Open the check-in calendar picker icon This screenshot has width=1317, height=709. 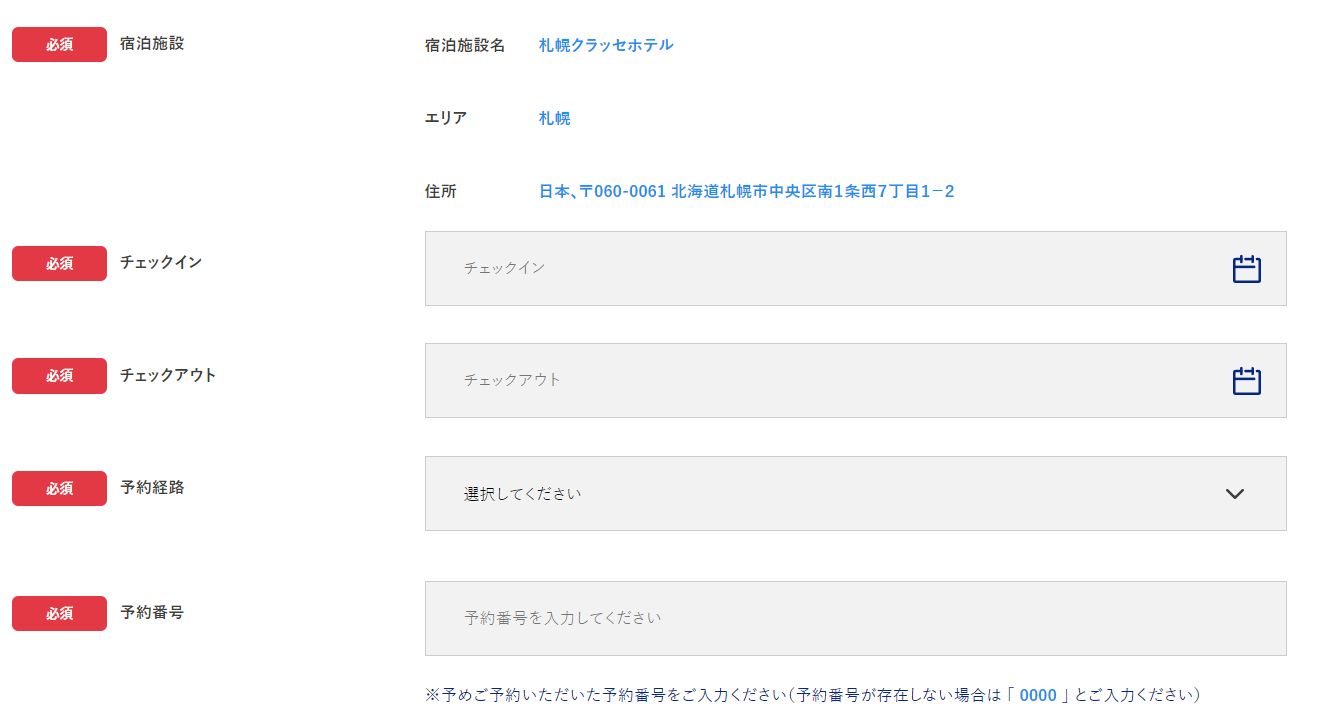coord(1246,269)
